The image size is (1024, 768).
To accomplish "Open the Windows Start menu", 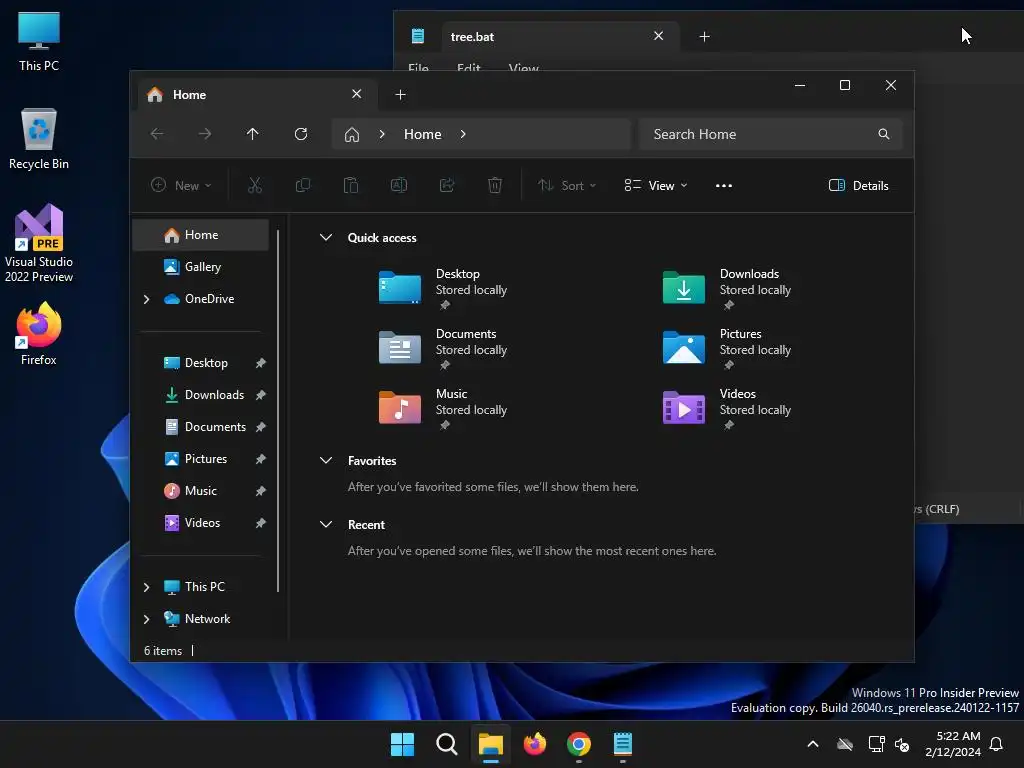I will 402,744.
